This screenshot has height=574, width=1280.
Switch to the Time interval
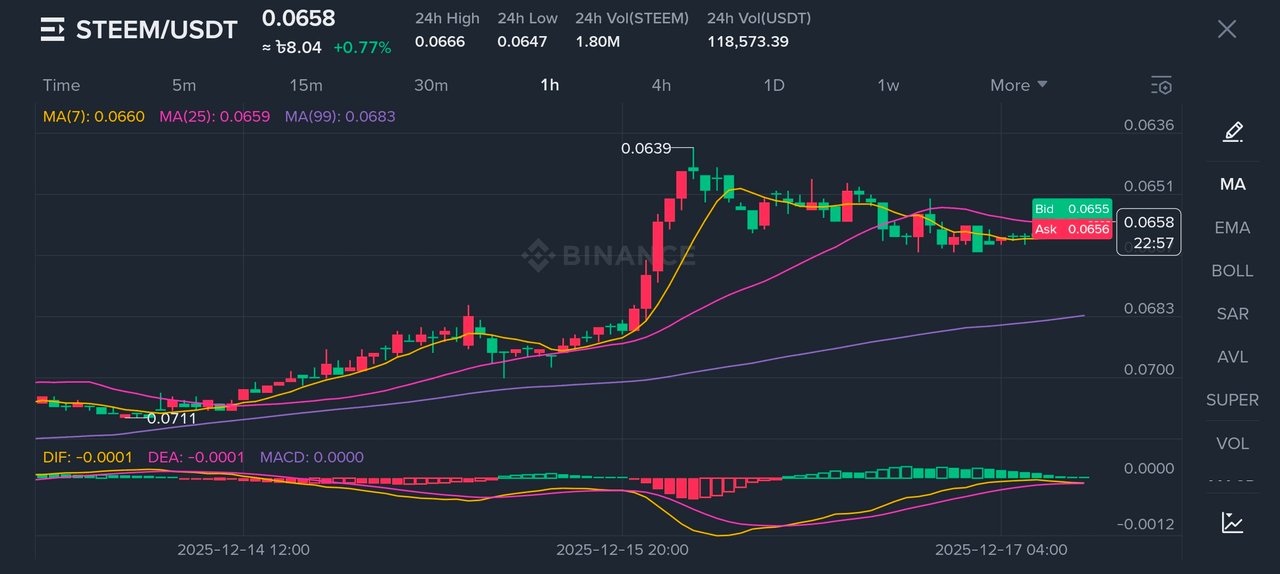[x=61, y=85]
